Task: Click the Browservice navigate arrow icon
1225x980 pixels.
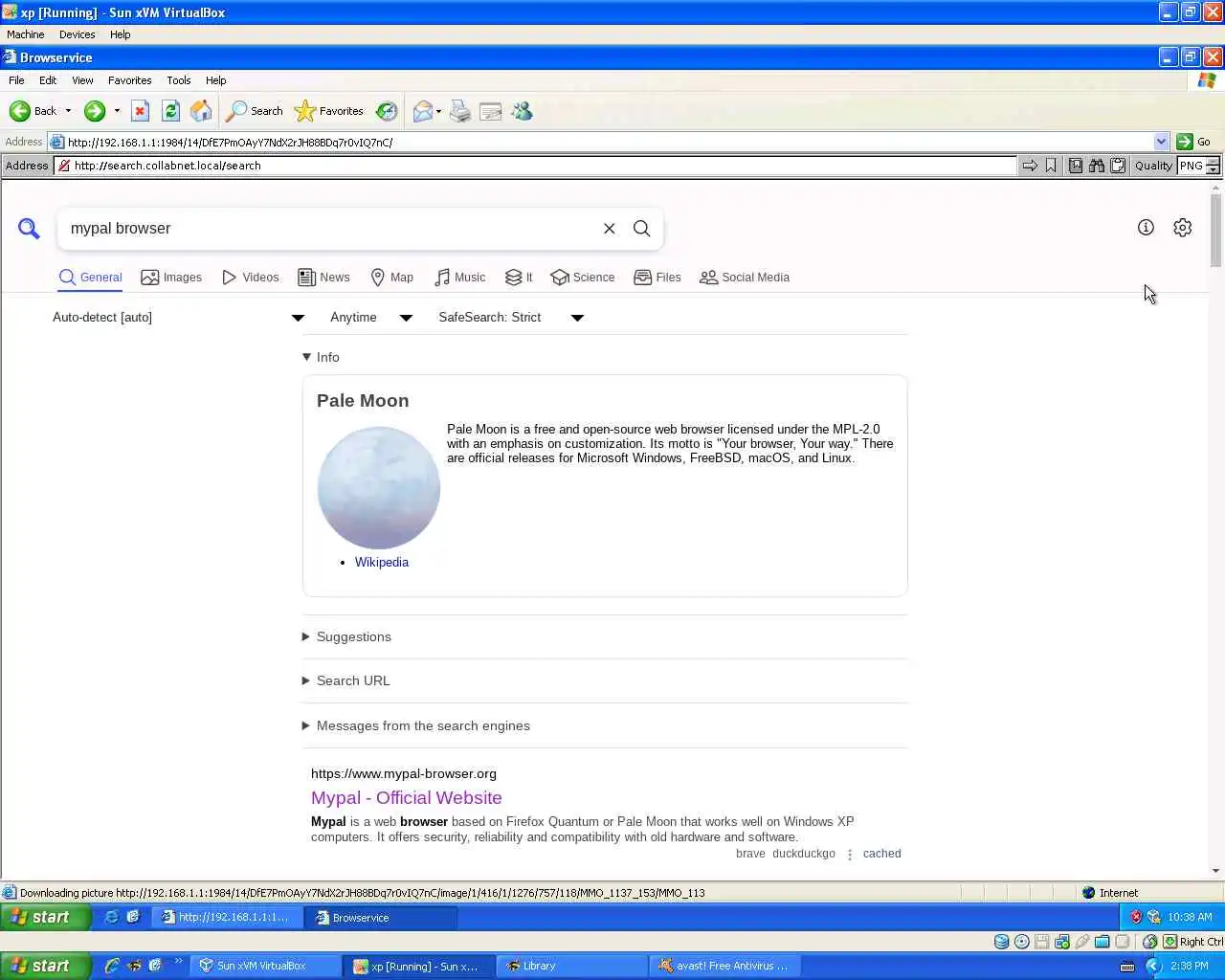Action: 1030,166
